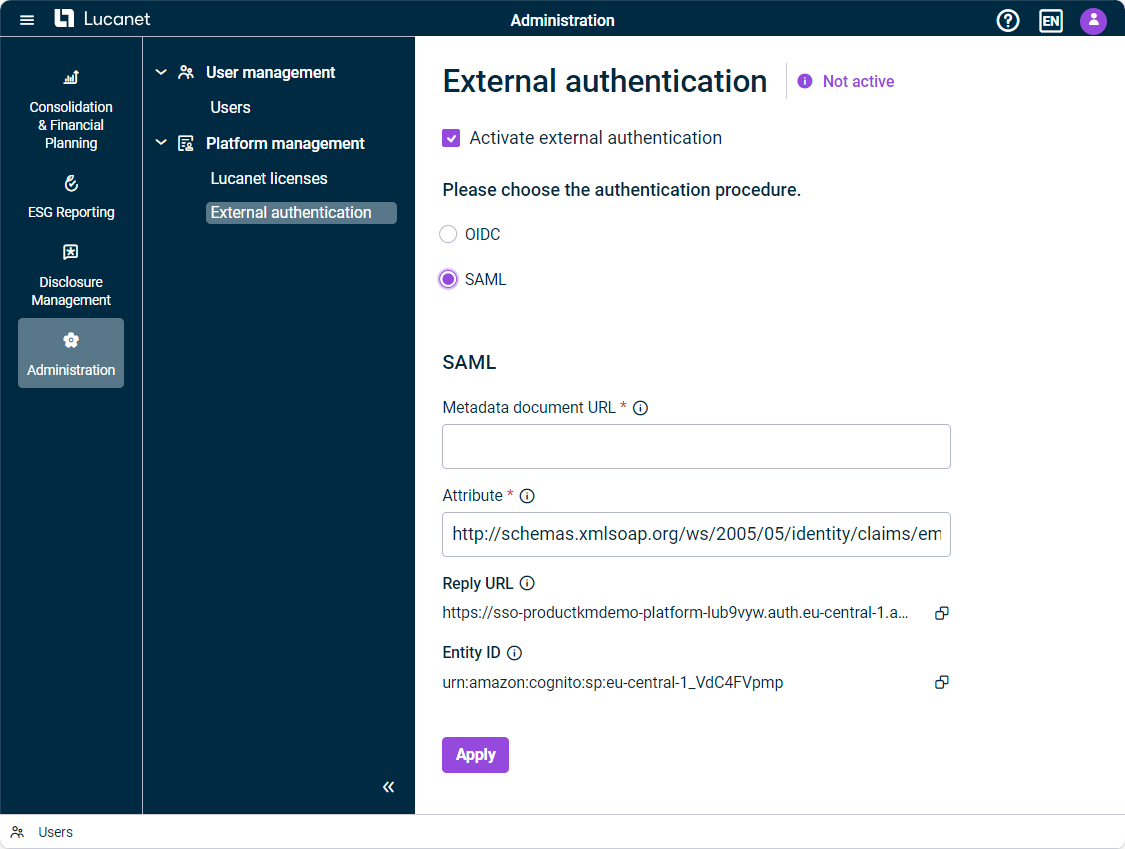
Task: Select the OIDC authentication procedure
Action: 448,233
